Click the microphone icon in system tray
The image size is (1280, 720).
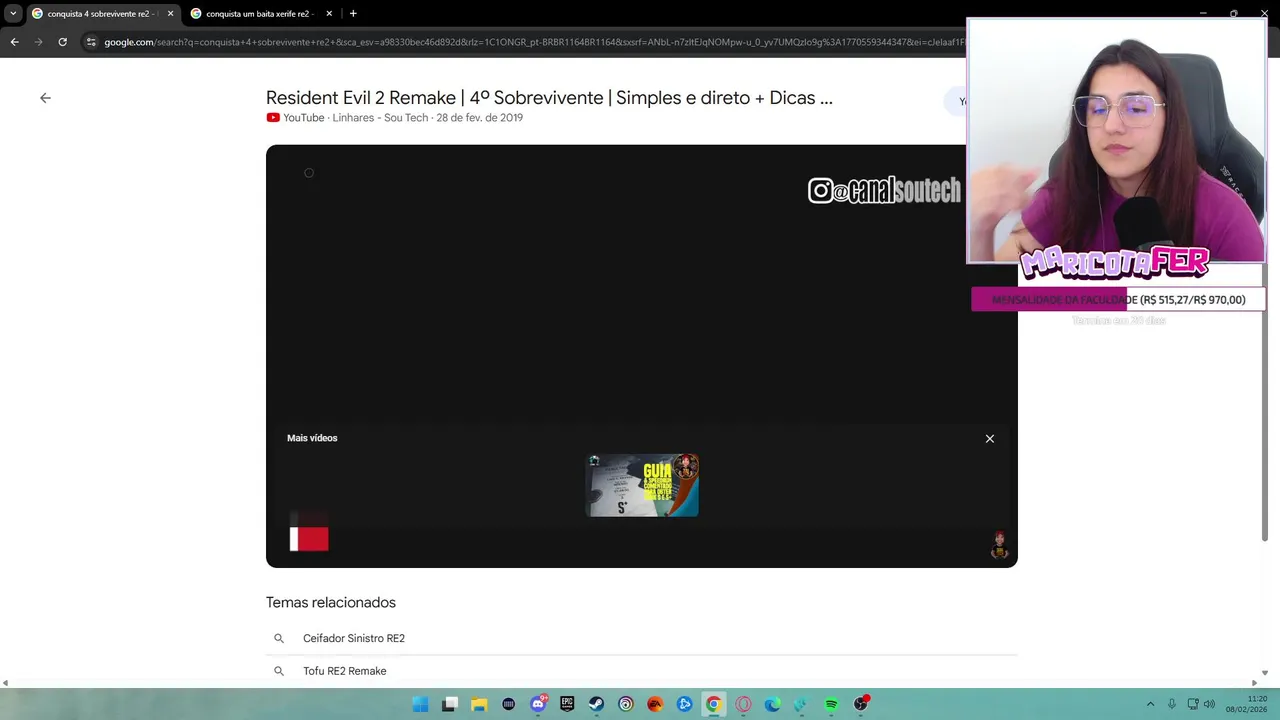pos(1171,704)
